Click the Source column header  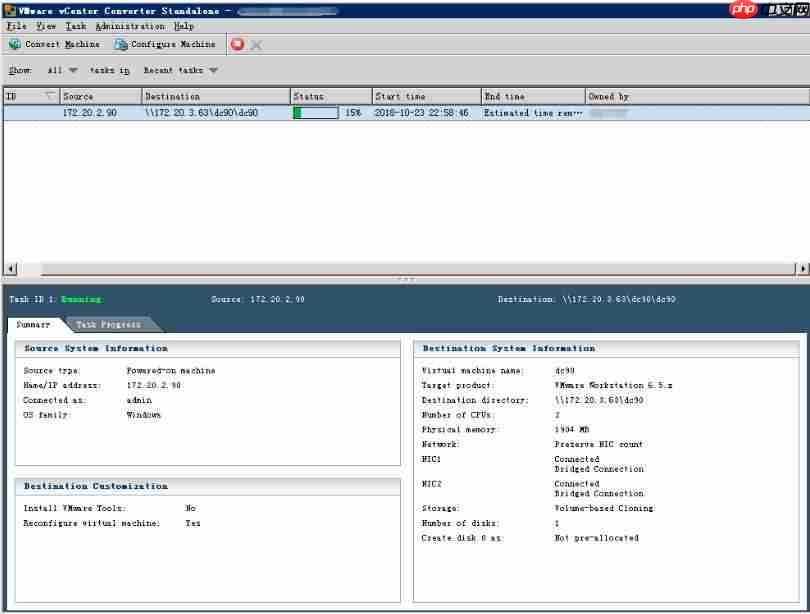pyautogui.click(x=99, y=96)
